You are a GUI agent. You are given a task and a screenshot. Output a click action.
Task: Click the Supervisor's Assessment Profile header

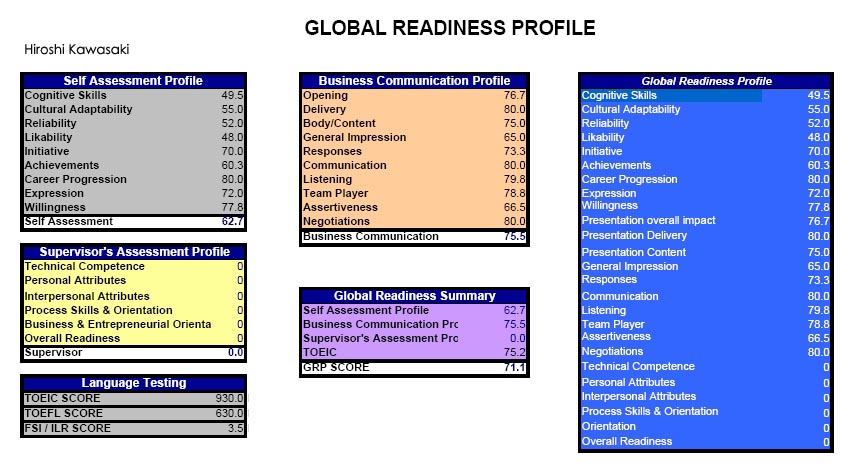tap(134, 251)
